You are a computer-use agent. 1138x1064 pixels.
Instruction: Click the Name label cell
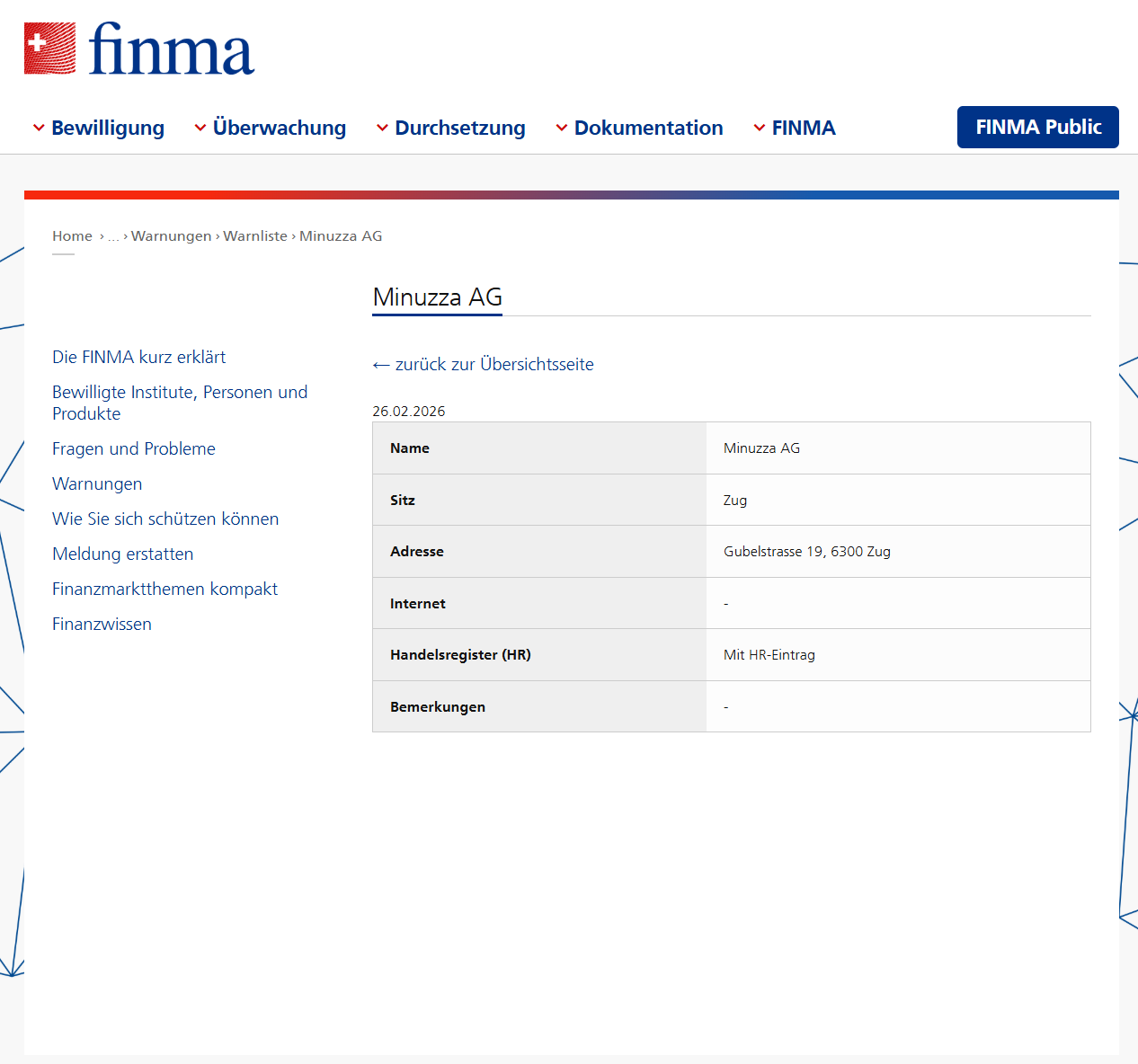539,448
